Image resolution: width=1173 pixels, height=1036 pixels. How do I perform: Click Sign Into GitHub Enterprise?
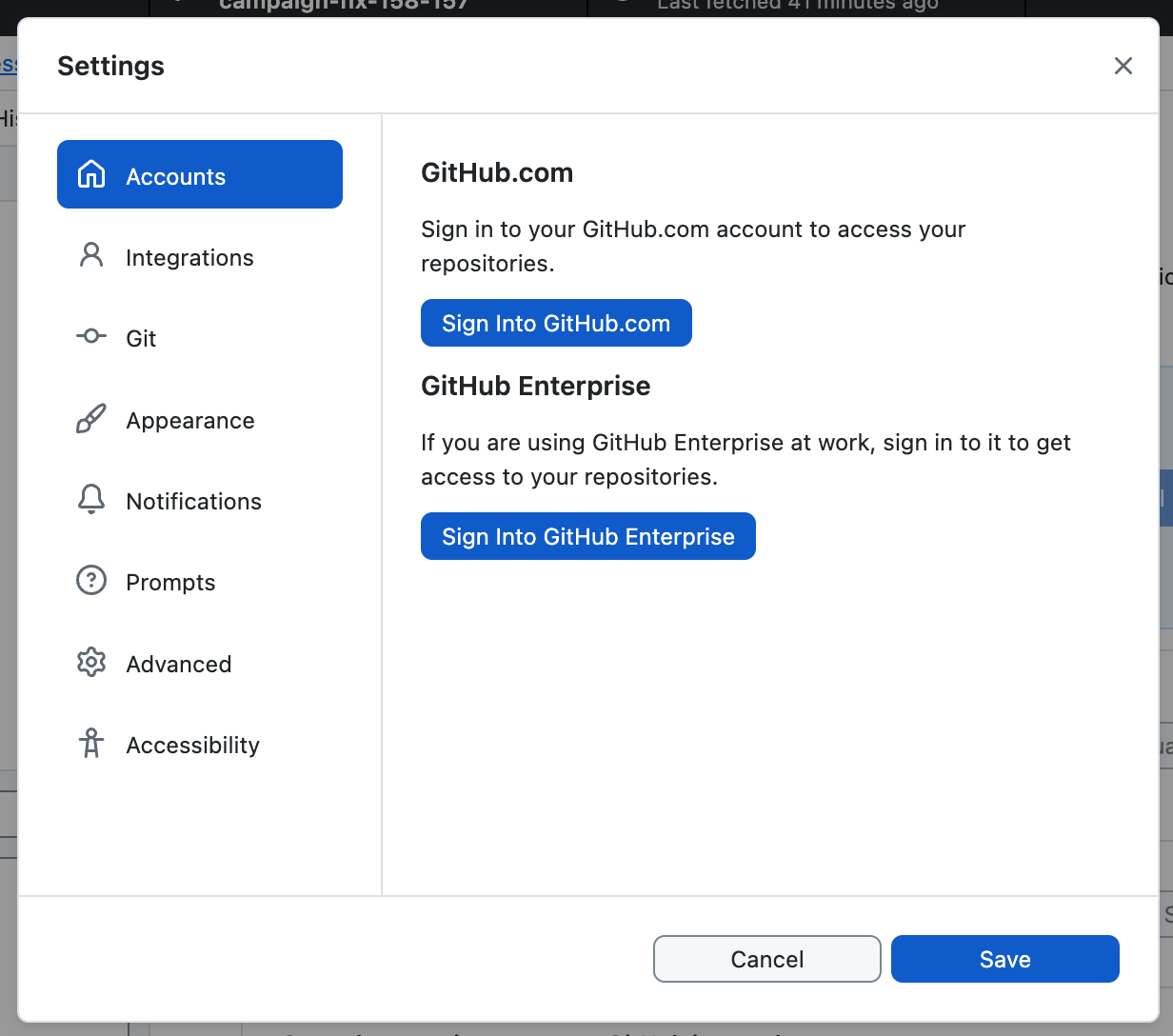587,536
